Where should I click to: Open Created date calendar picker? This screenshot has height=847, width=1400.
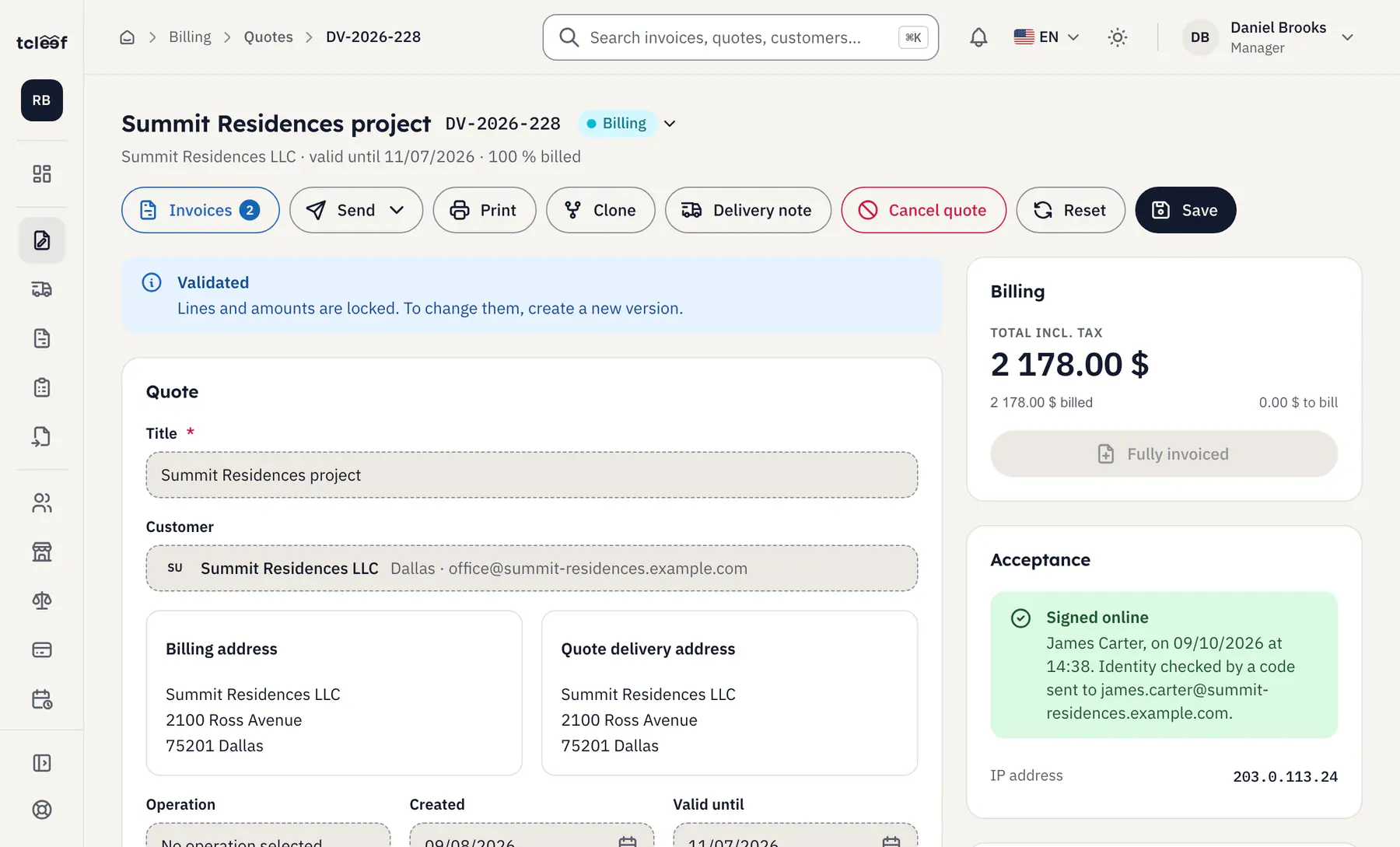coord(628,842)
